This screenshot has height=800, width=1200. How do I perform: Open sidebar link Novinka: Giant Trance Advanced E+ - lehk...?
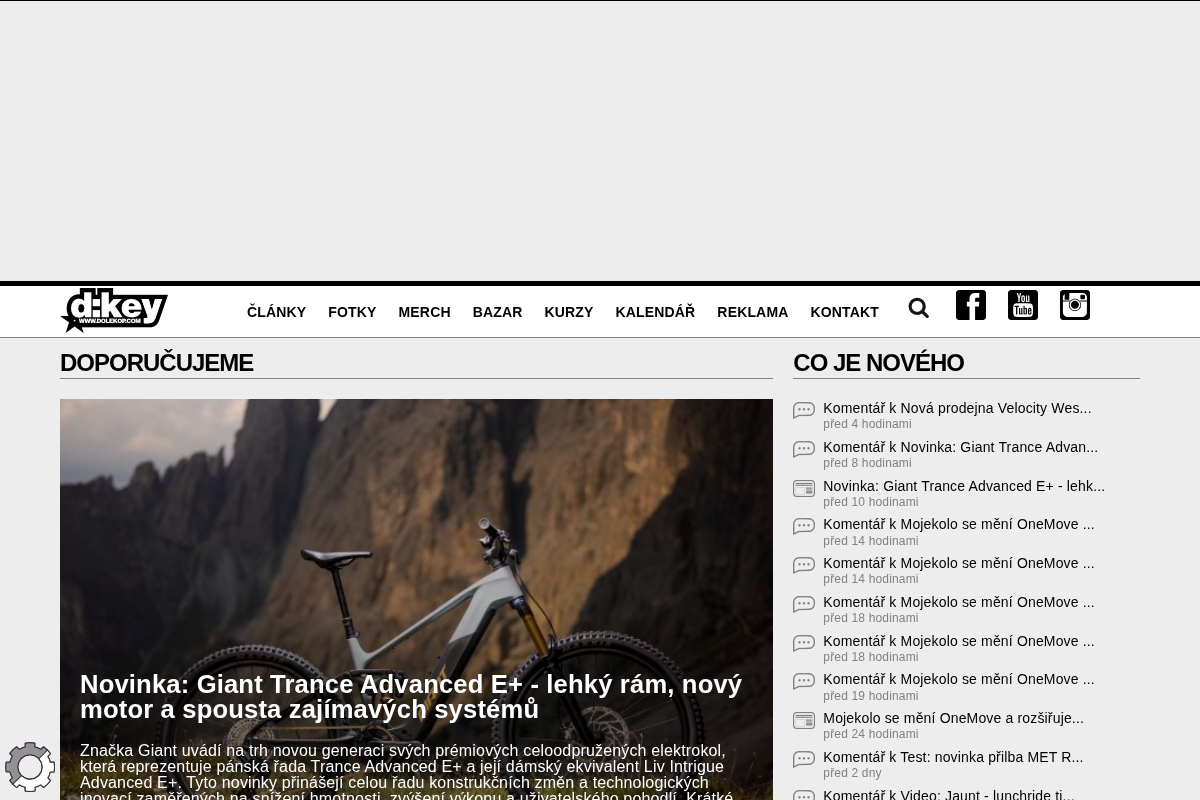tap(964, 486)
